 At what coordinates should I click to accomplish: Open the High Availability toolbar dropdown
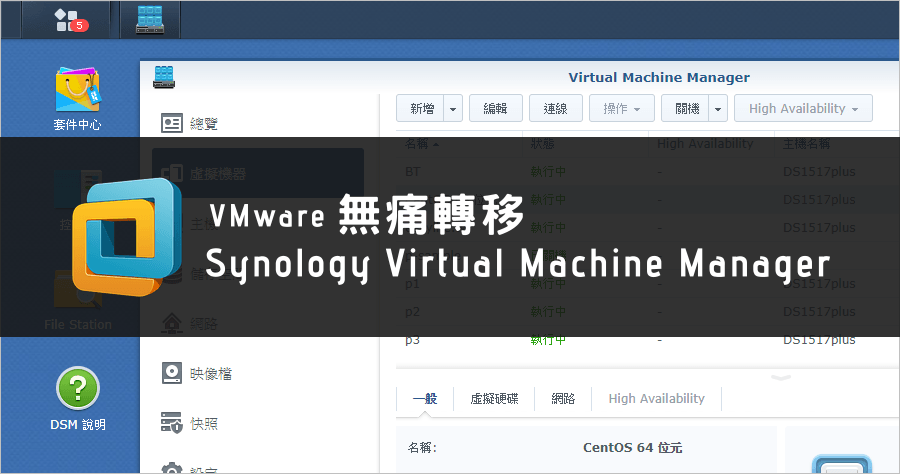[803, 108]
